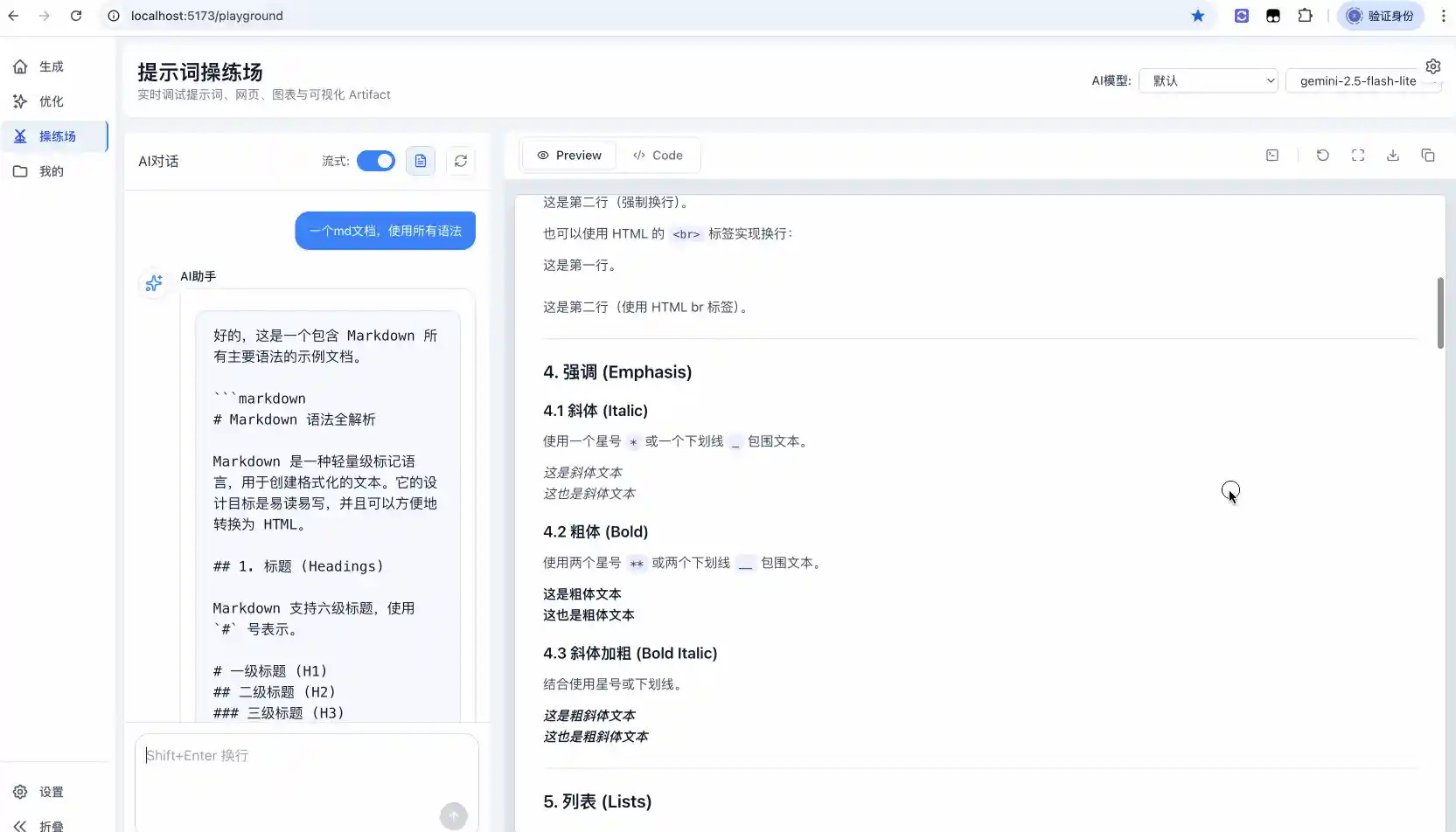Open the 优化 sidebar page

click(x=54, y=101)
